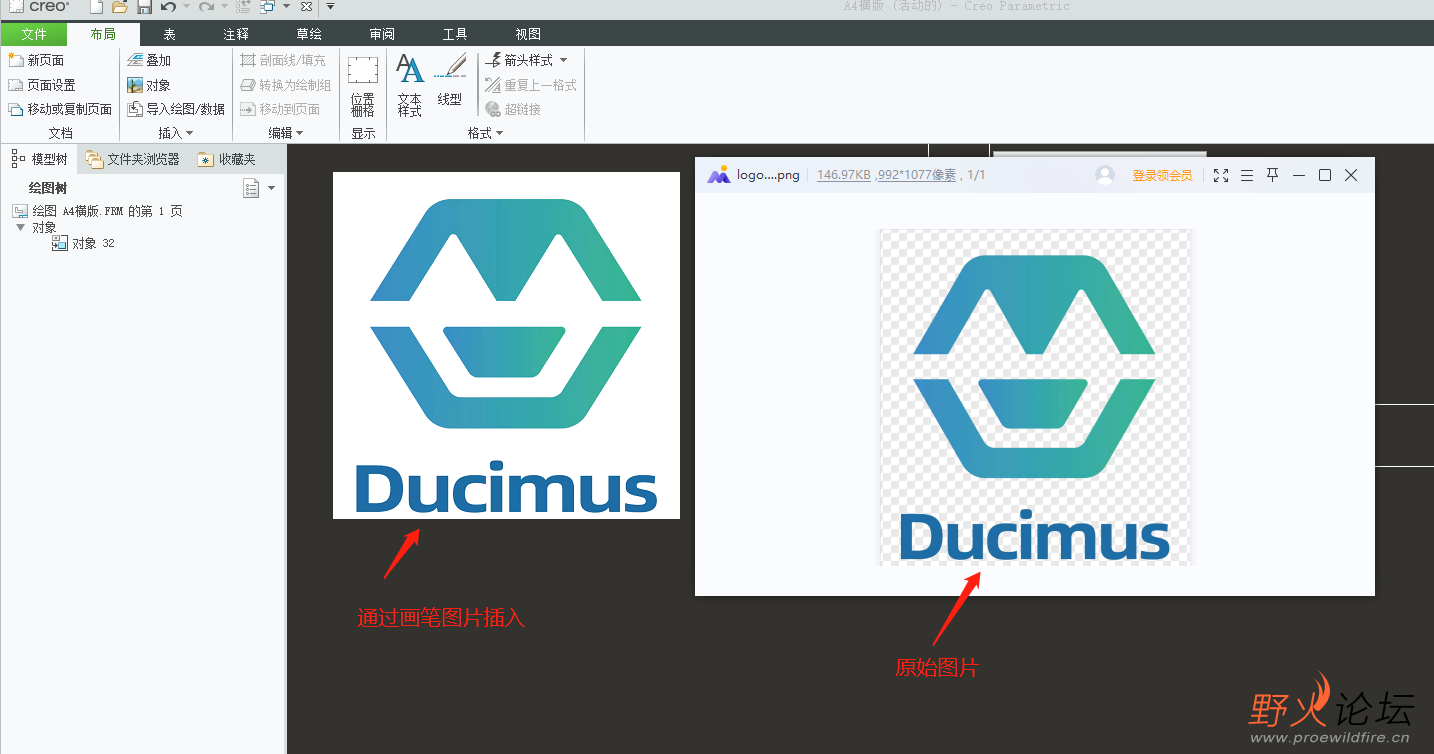The width and height of the screenshot is (1434, 754).
Task: Click the Close window icon in the quick access toolbar
Action: coord(306,7)
